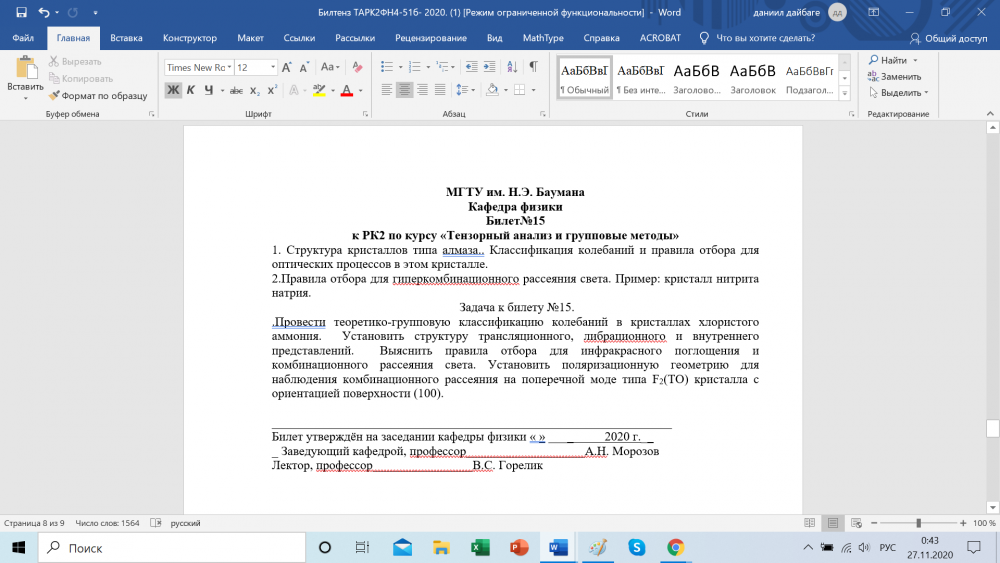Image resolution: width=1000 pixels, height=563 pixels.
Task: Toggle bold formatting (Ж)
Action: click(173, 90)
